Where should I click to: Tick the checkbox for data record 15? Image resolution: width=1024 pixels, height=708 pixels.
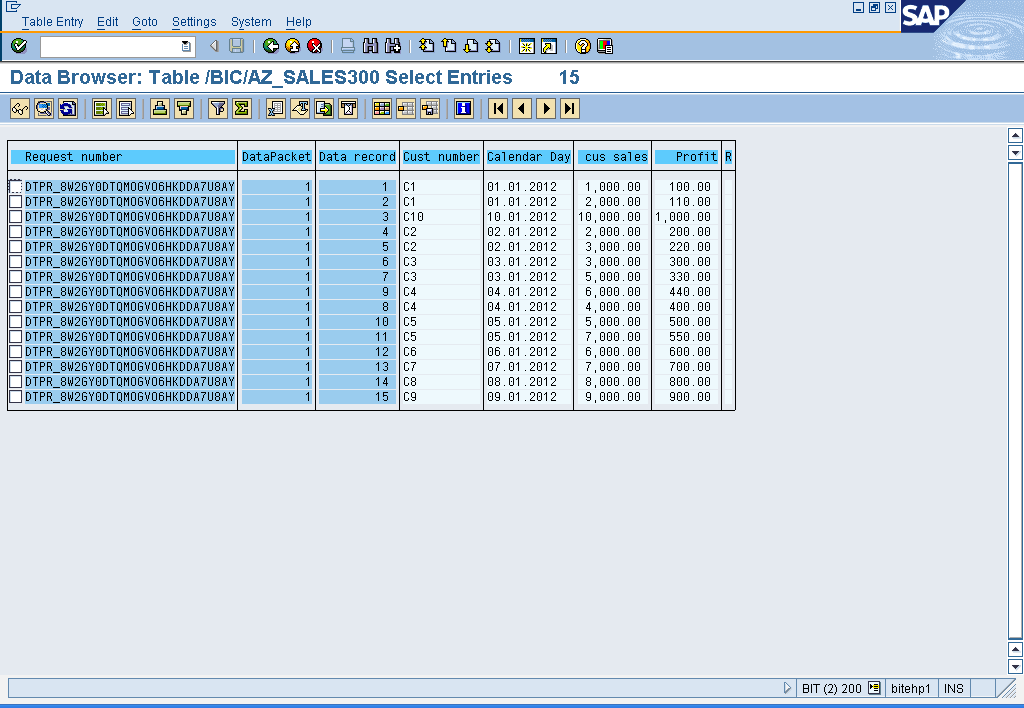(16, 397)
